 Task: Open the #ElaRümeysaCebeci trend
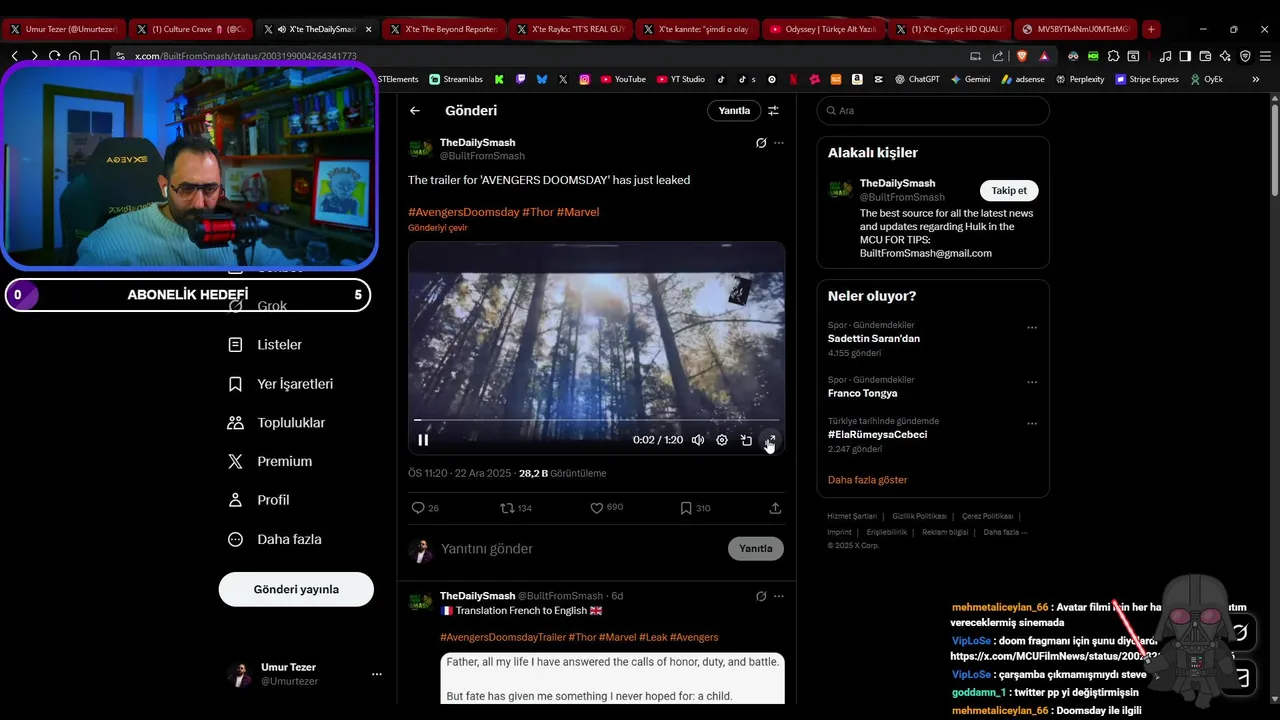[x=877, y=435]
